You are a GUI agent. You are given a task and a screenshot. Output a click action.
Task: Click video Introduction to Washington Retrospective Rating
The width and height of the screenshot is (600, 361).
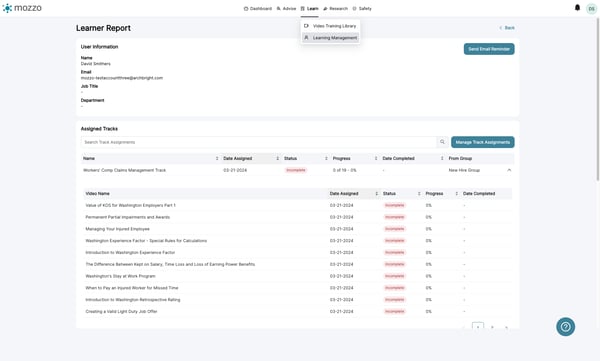133,300
